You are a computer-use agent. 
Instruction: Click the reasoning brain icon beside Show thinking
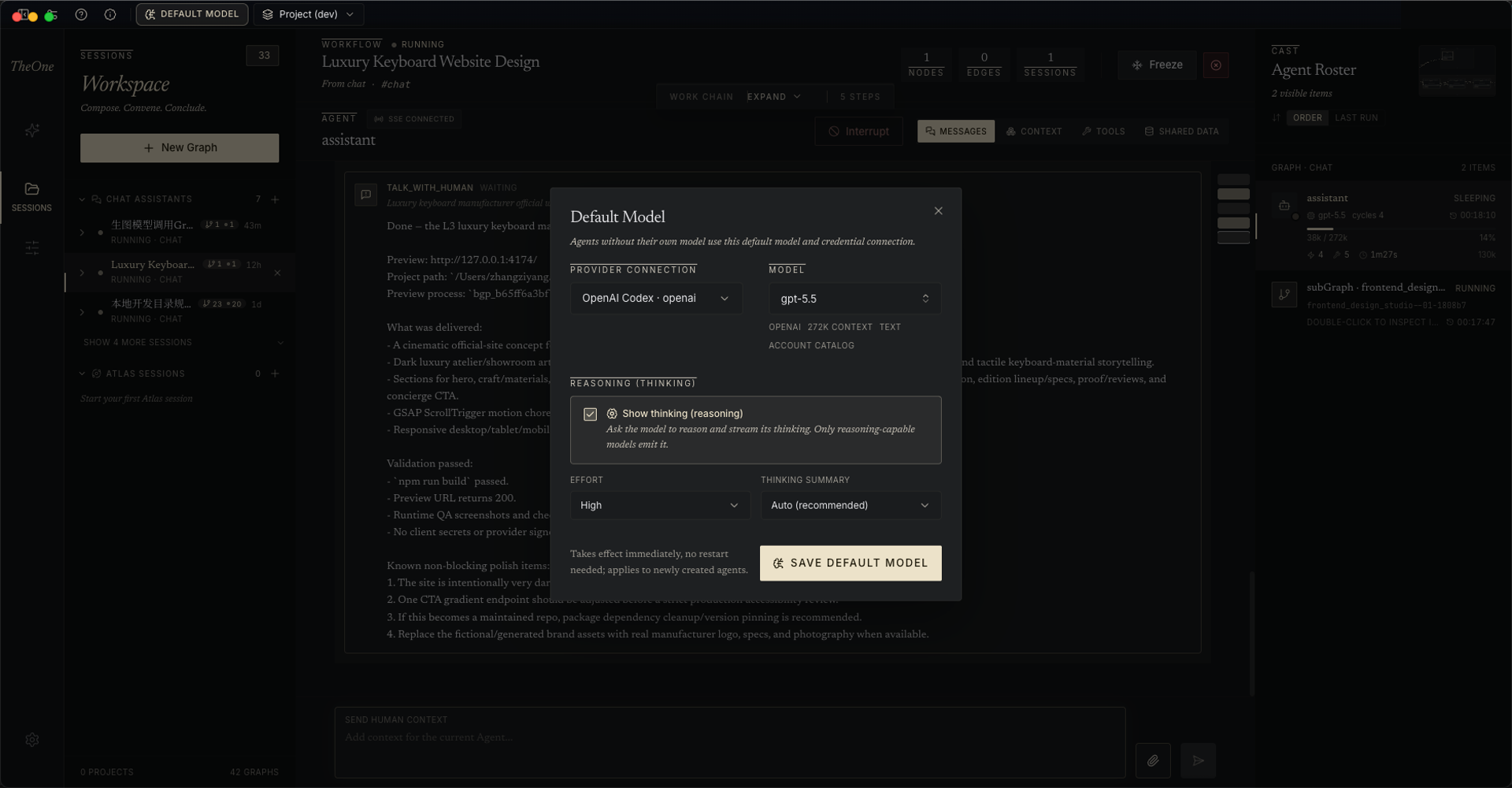[612, 414]
